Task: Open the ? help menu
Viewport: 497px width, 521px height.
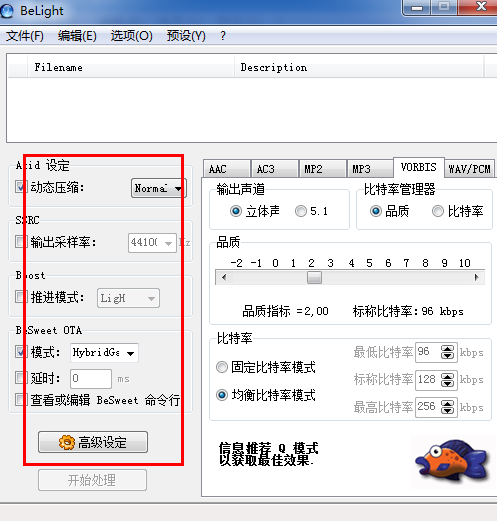Action: (223, 36)
